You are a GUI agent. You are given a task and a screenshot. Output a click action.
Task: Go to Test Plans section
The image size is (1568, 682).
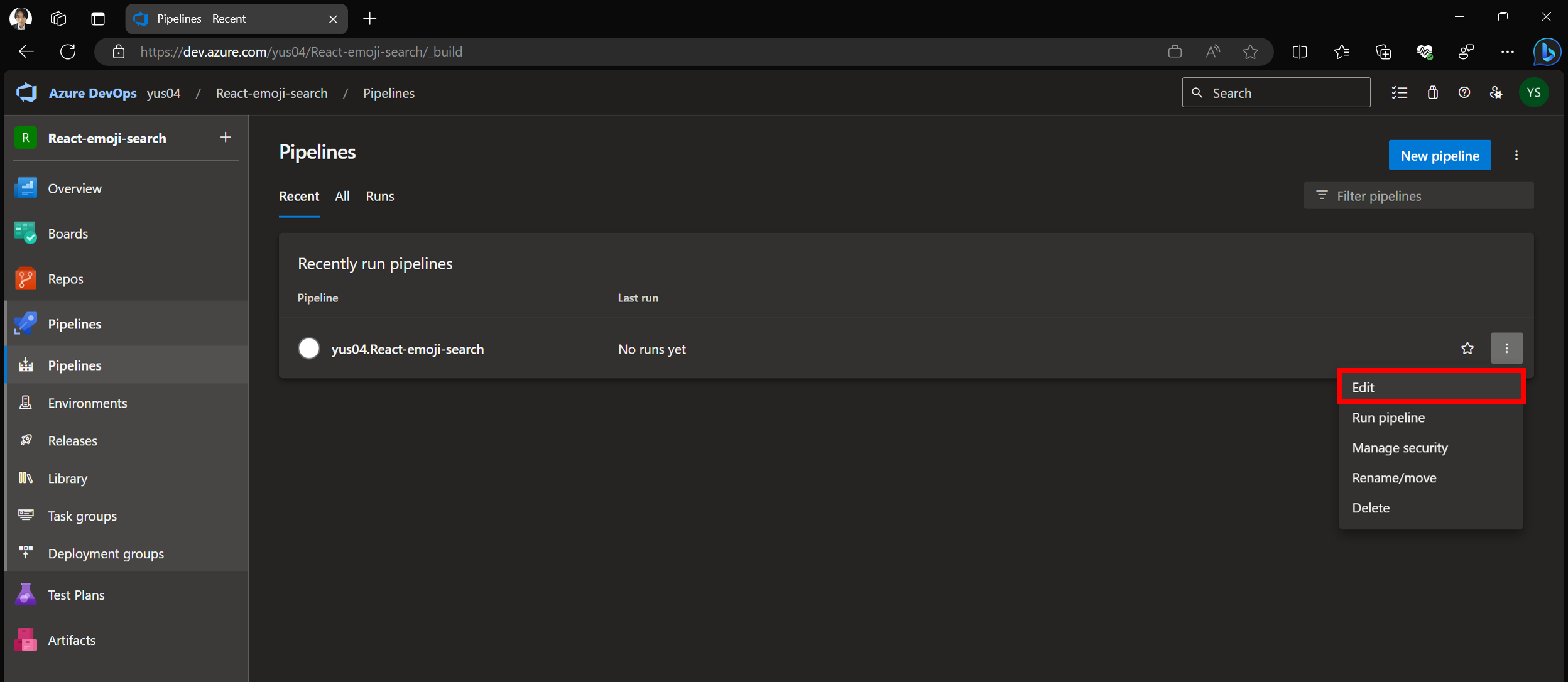[x=76, y=595]
